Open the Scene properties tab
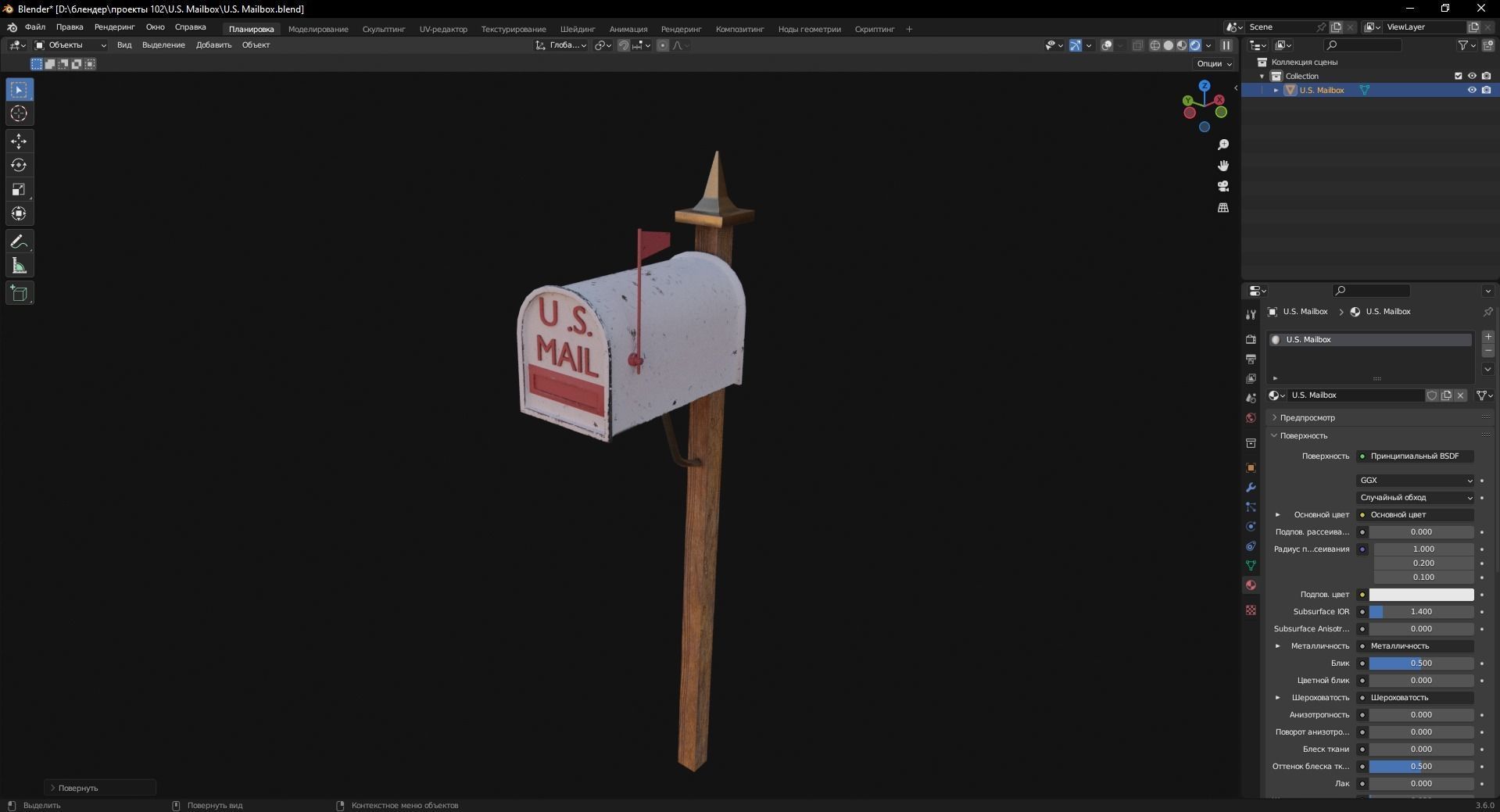The image size is (1500, 812). click(1251, 399)
